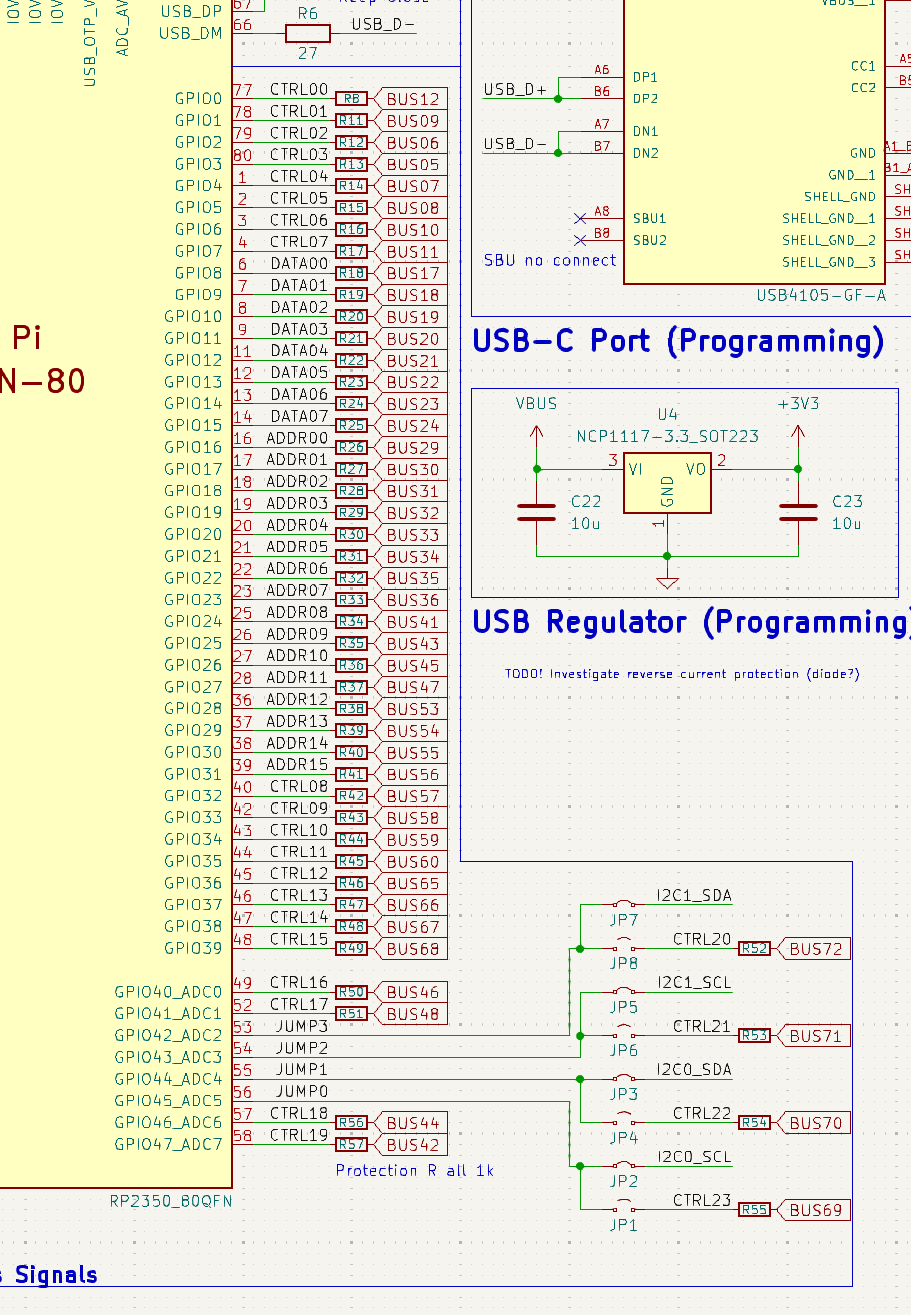Click resistor R52 on CTRL20 net

755,949
